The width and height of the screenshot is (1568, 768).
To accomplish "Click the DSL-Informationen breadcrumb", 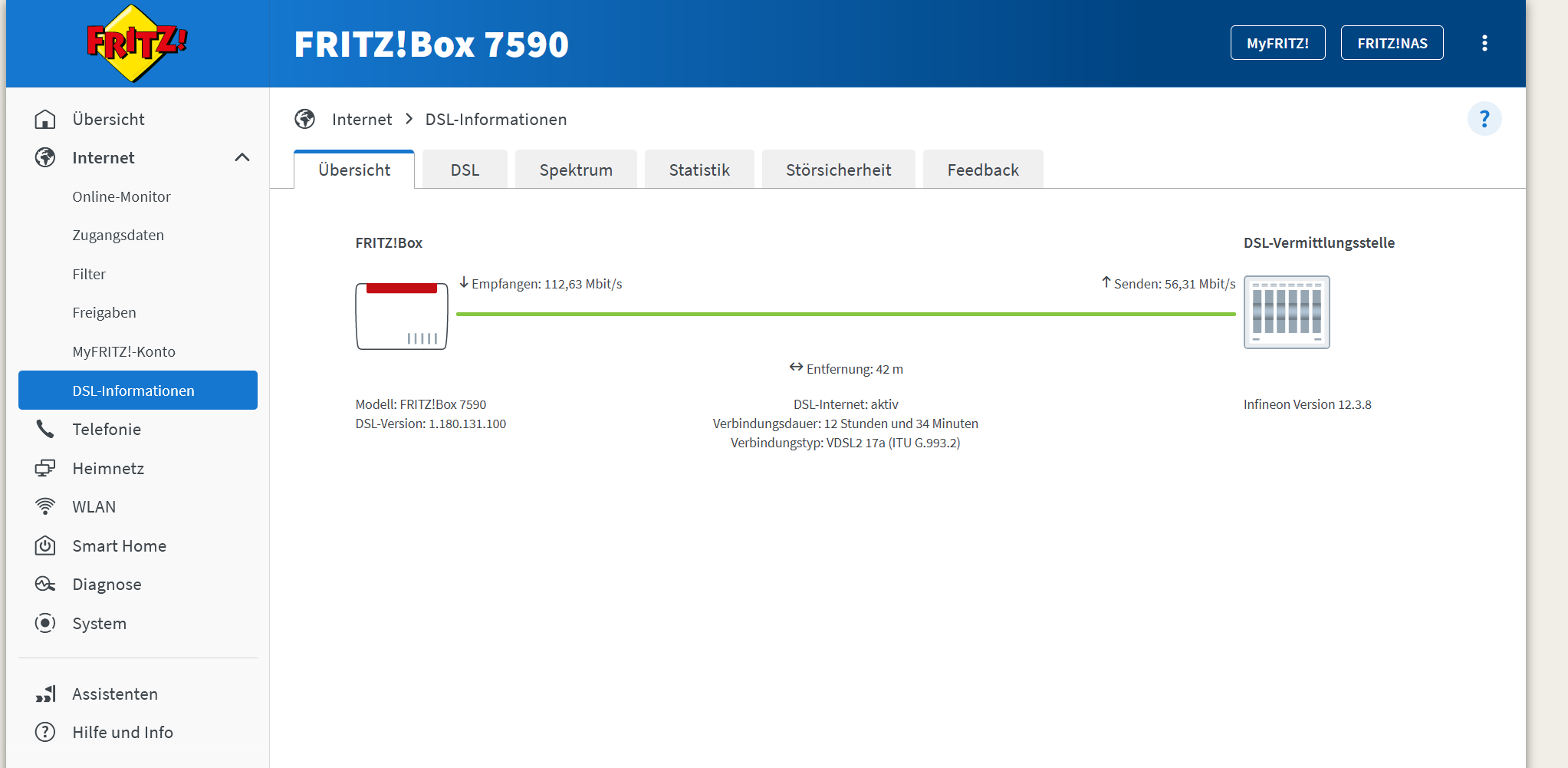I will 496,120.
